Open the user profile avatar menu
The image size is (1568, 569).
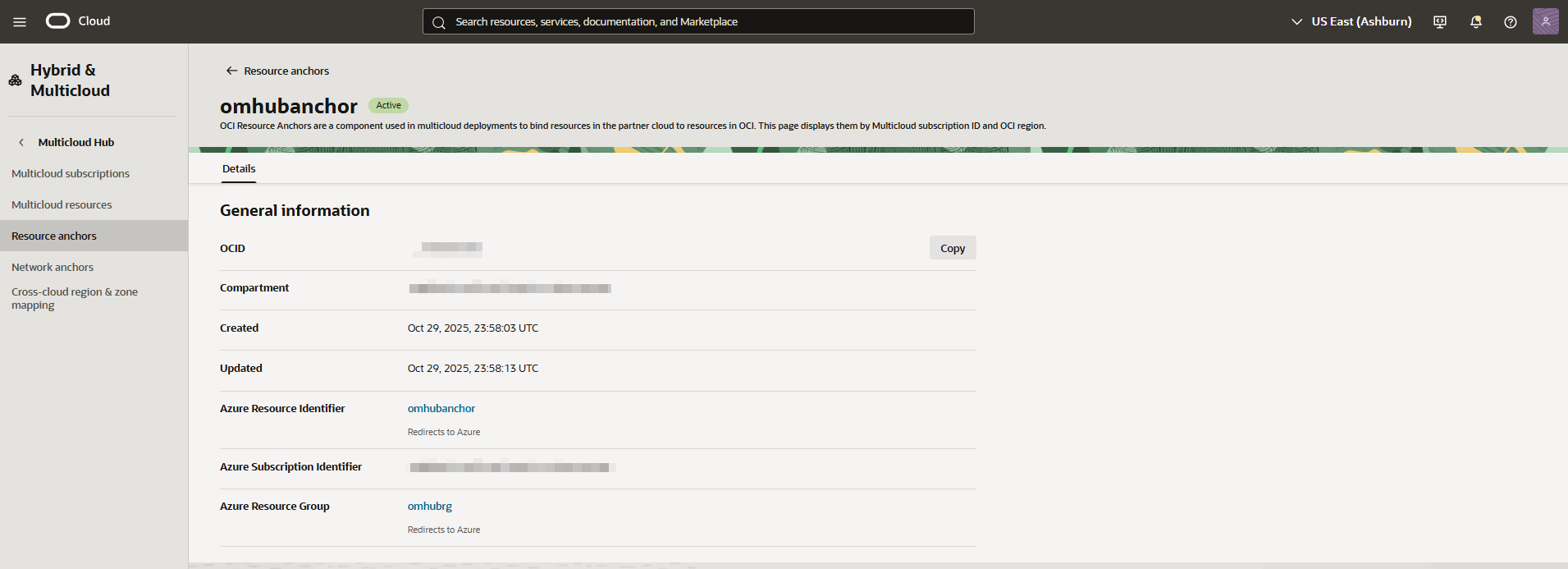pyautogui.click(x=1546, y=21)
